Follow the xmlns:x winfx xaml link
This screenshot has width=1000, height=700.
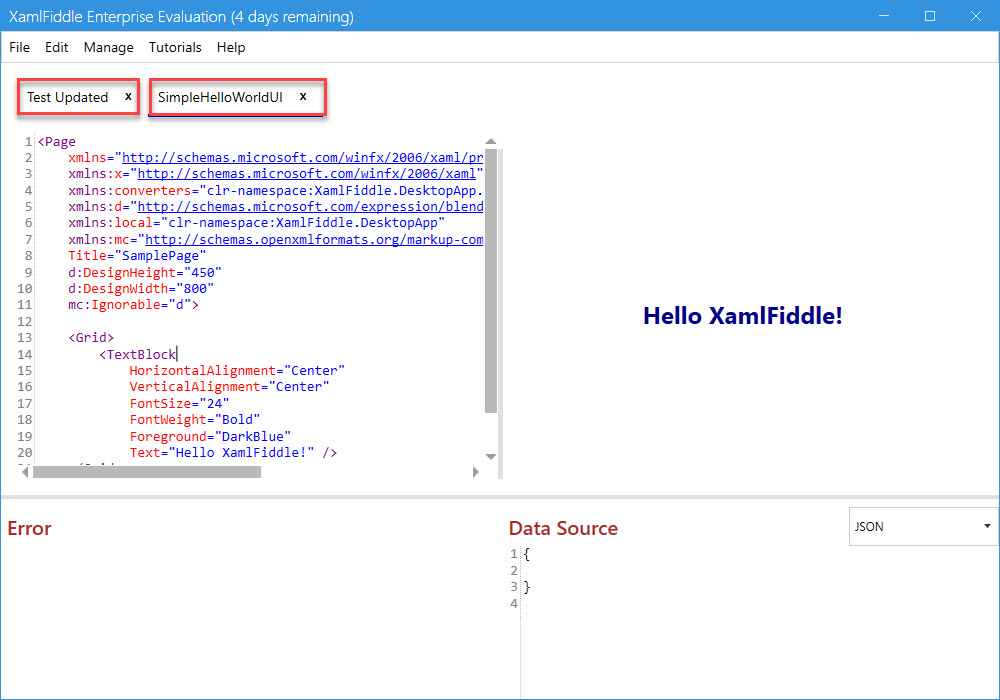pos(307,173)
